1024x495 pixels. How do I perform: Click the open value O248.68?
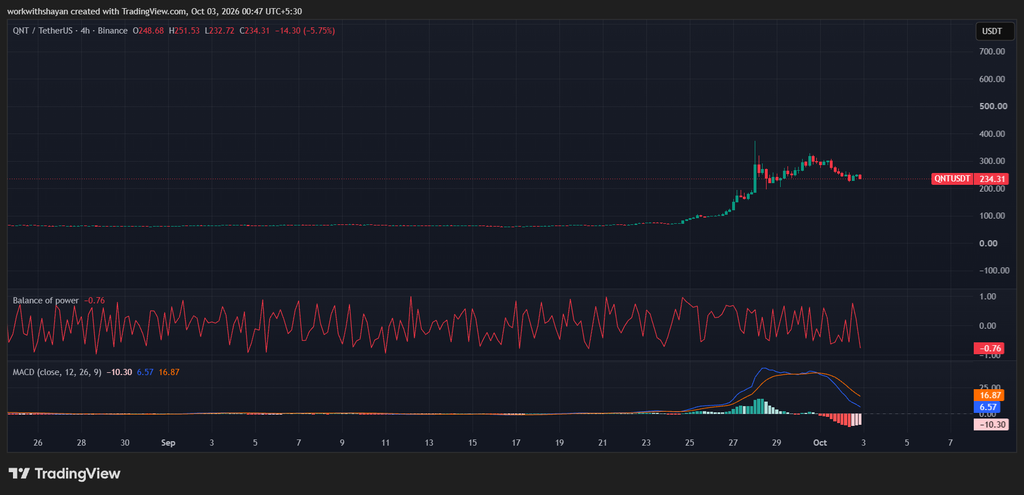point(149,31)
